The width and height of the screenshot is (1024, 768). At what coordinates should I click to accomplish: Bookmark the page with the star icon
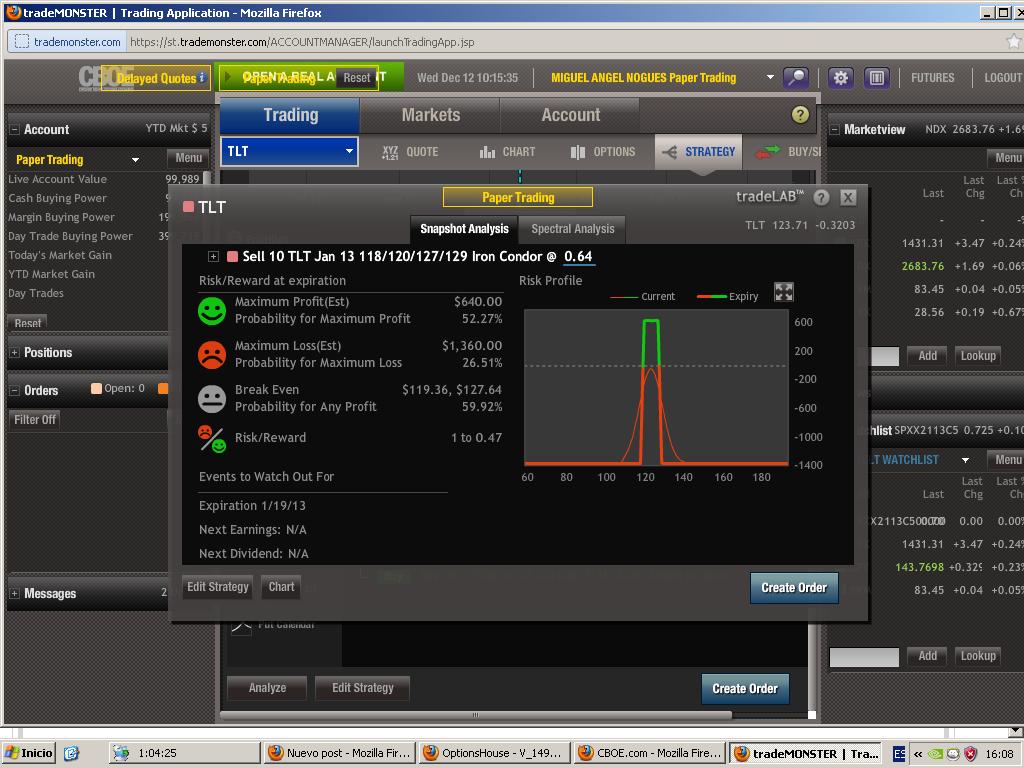1014,42
